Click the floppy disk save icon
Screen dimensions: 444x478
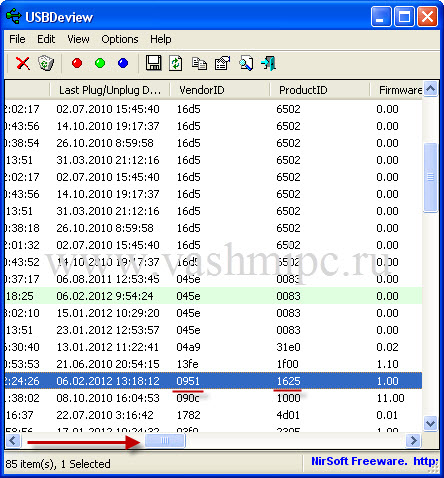[x=154, y=63]
